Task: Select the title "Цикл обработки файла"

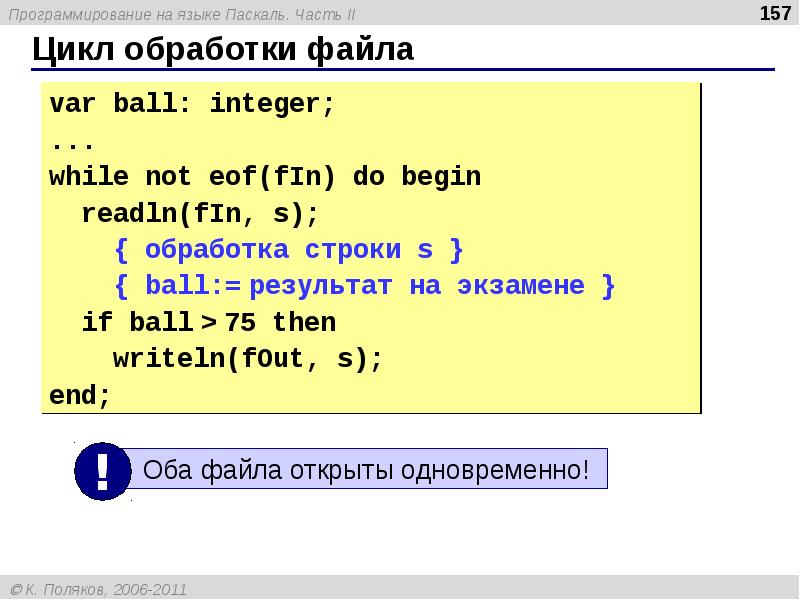Action: click(222, 50)
